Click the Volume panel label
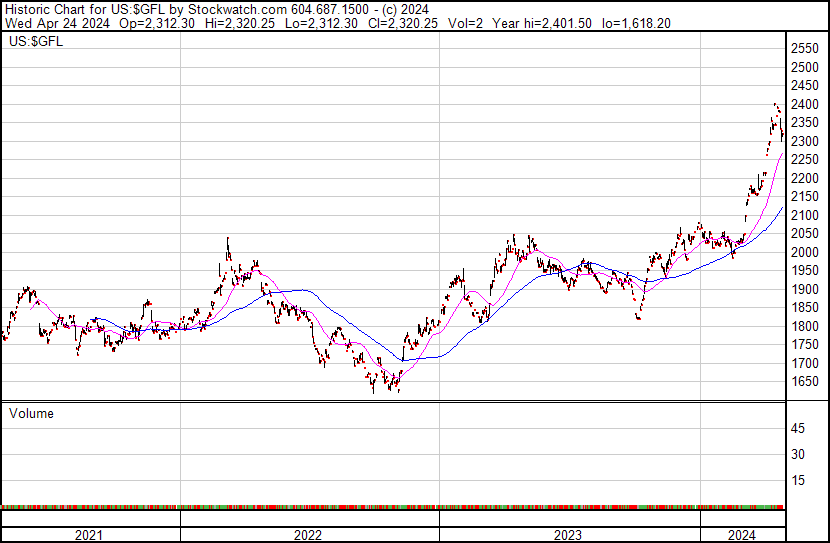The height and width of the screenshot is (543, 830). [31, 413]
